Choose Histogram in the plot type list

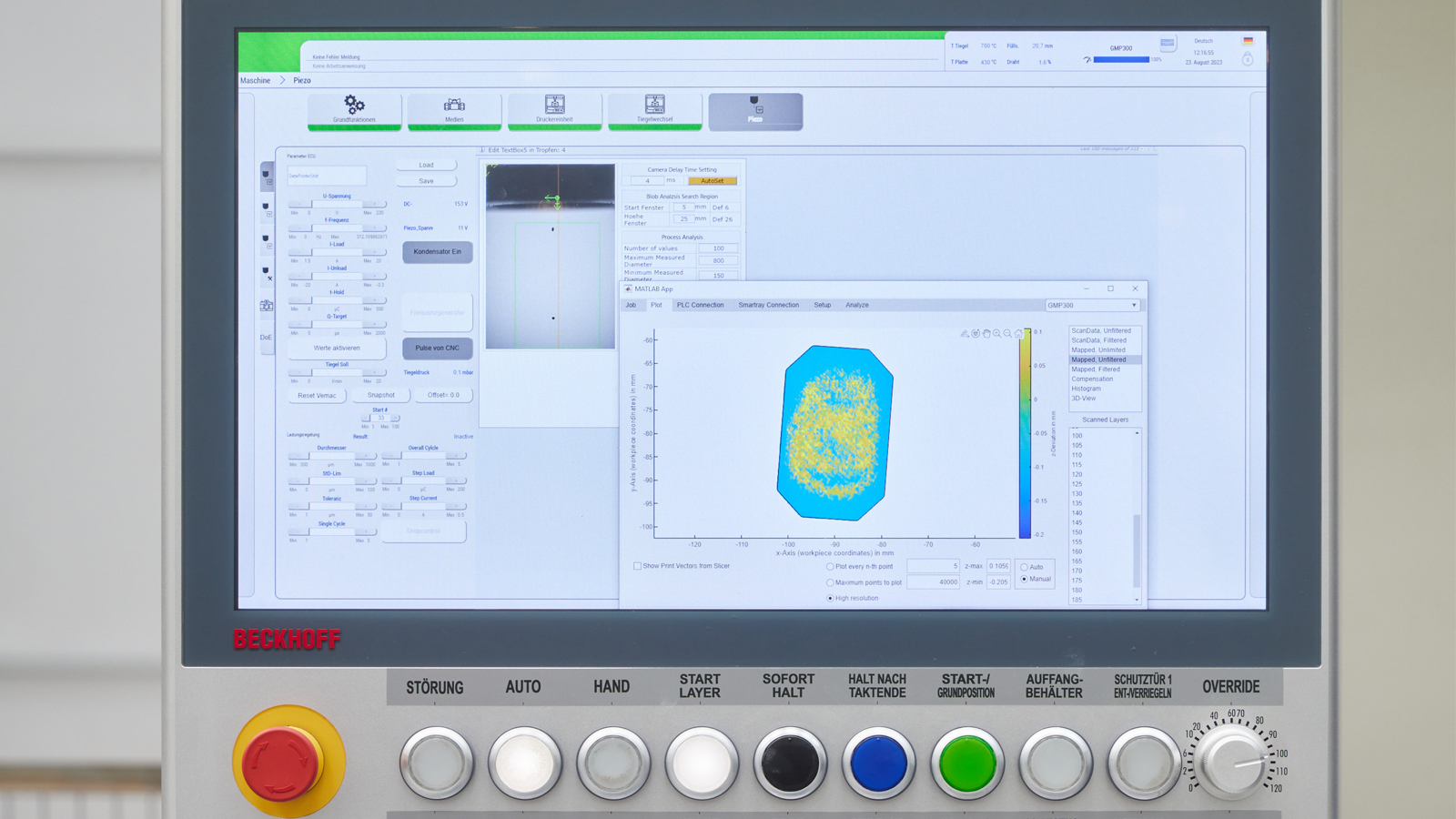point(1086,389)
